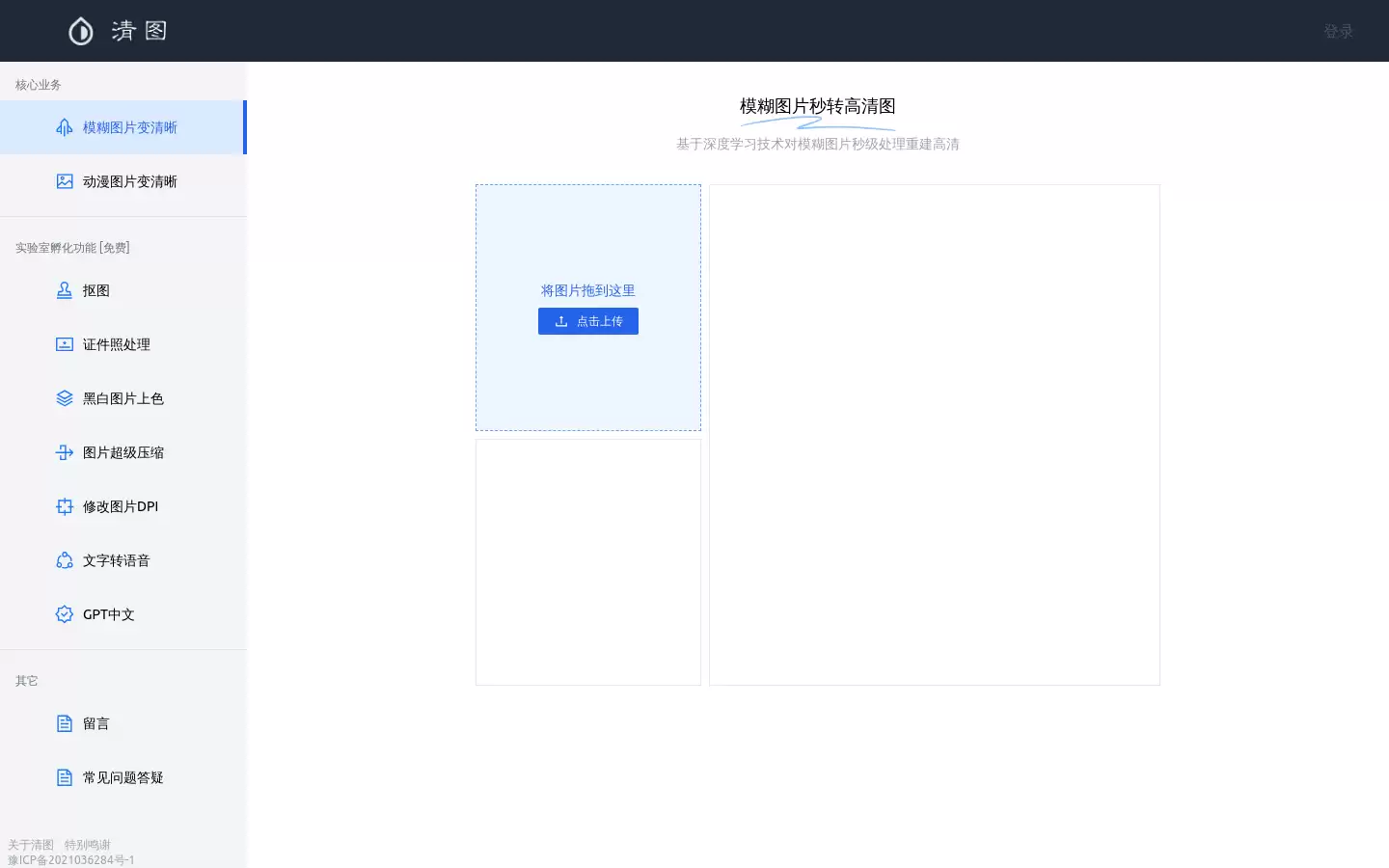Viewport: 1389px width, 868px height.
Task: Select 动漫图片变清晰 in the sidebar
Action: pyautogui.click(x=123, y=181)
